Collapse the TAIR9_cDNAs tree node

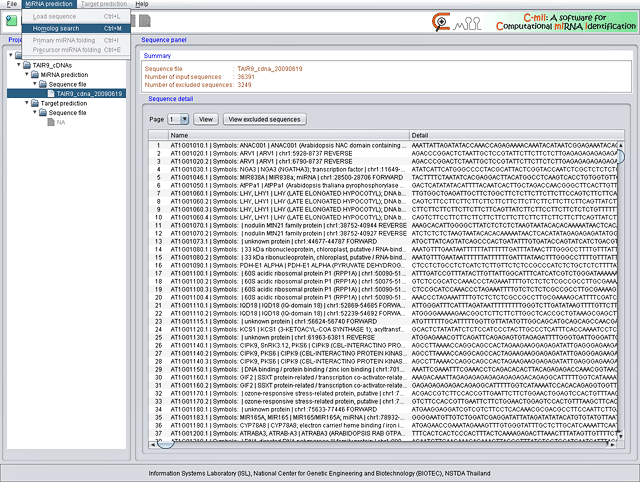pyautogui.click(x=19, y=64)
